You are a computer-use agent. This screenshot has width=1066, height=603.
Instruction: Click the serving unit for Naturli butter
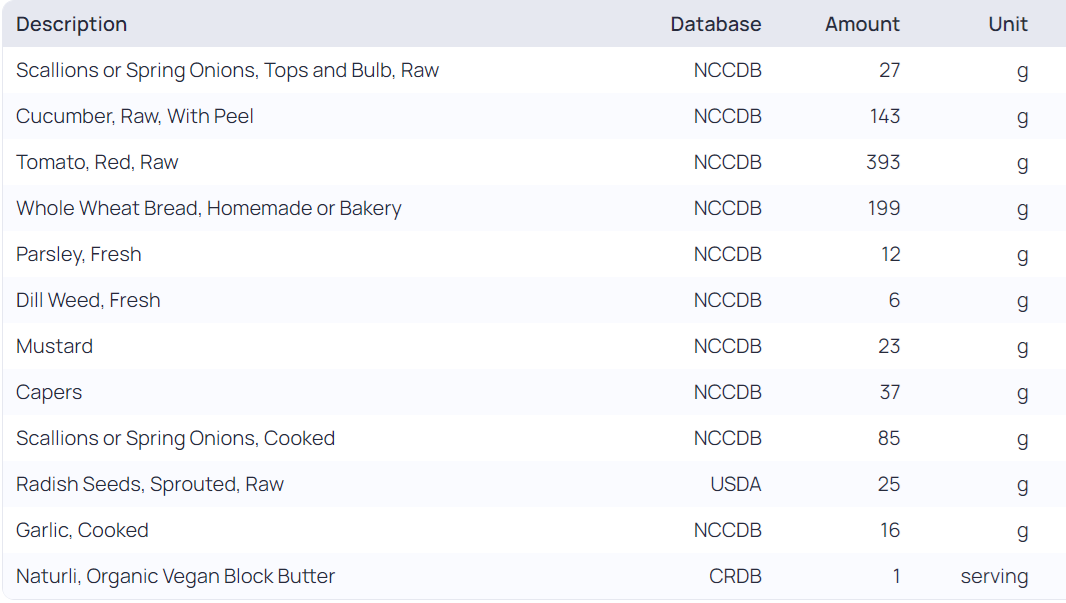click(994, 576)
